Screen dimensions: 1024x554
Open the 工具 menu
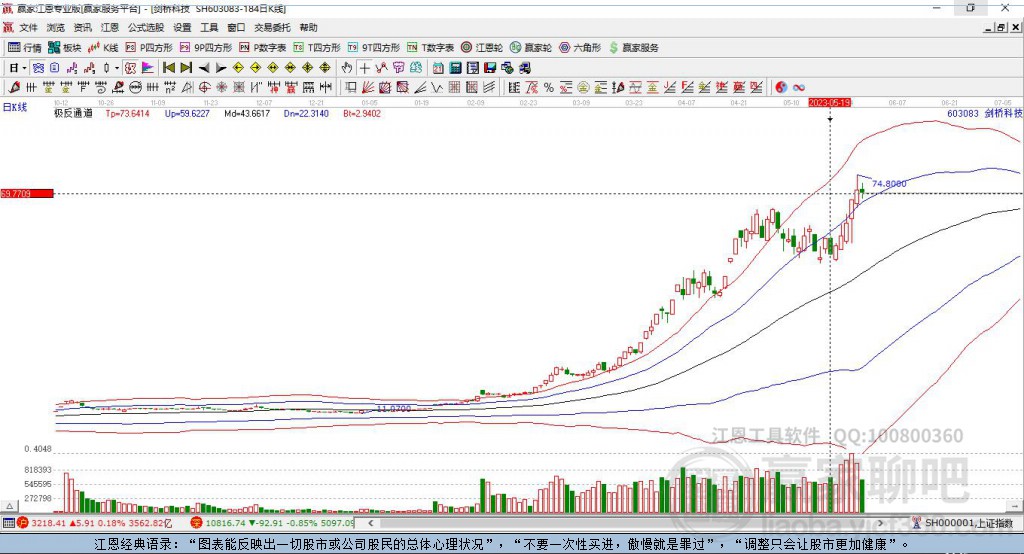click(209, 27)
